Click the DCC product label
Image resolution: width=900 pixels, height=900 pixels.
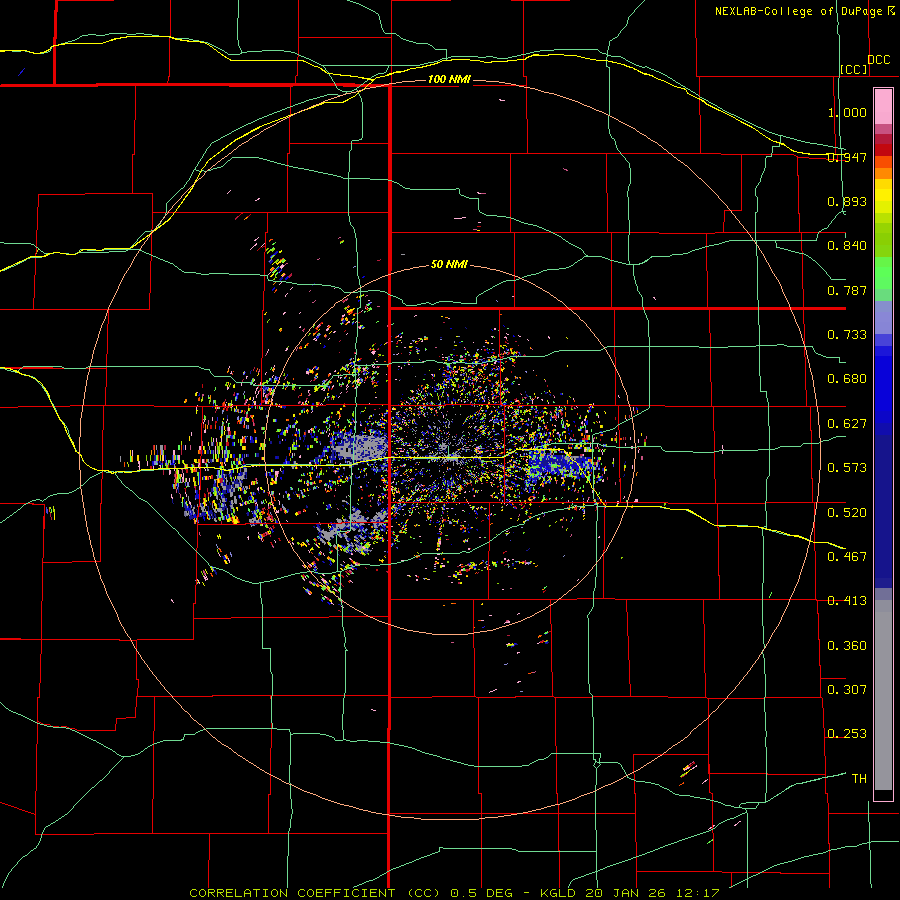tap(879, 60)
